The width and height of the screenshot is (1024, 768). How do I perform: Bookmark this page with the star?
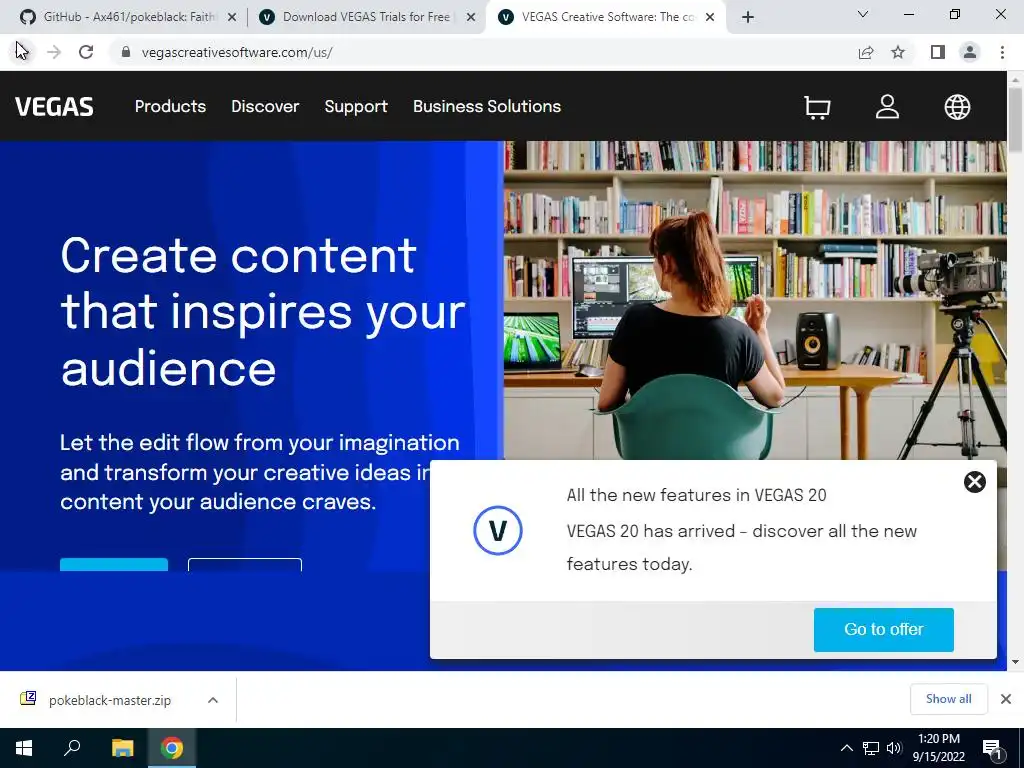pyautogui.click(x=898, y=52)
